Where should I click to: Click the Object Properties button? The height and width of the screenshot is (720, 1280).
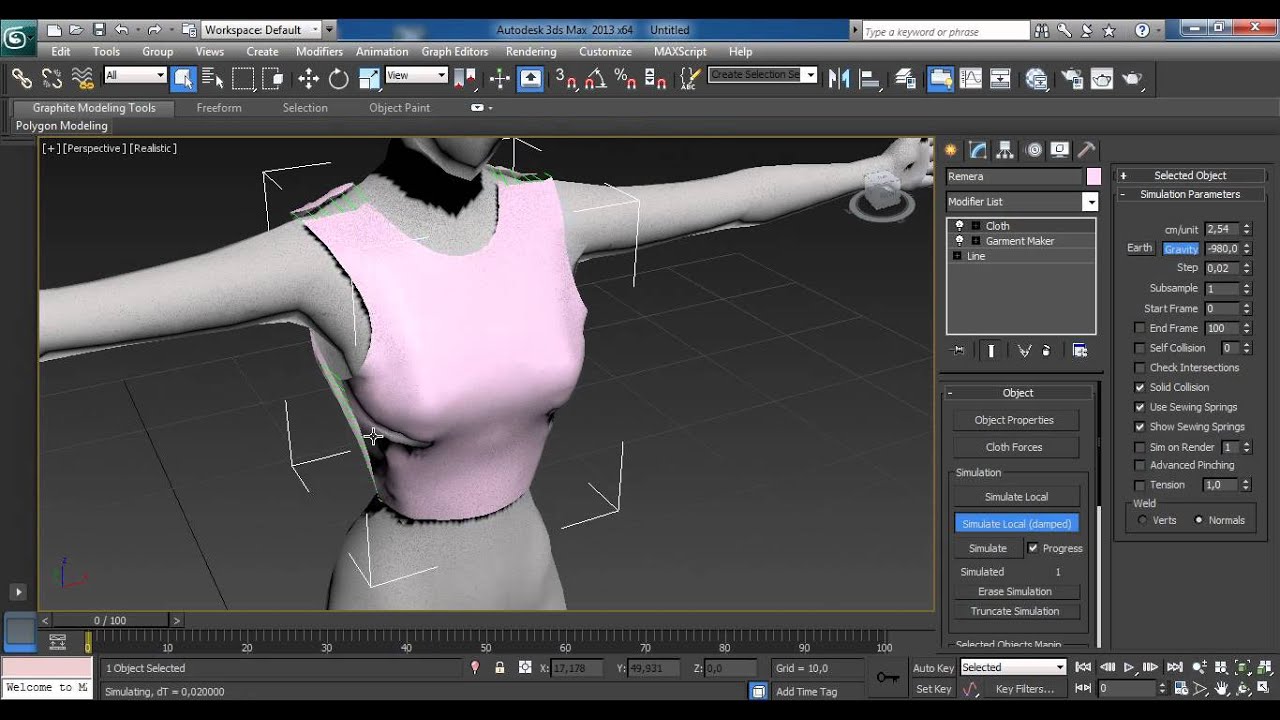click(1014, 420)
